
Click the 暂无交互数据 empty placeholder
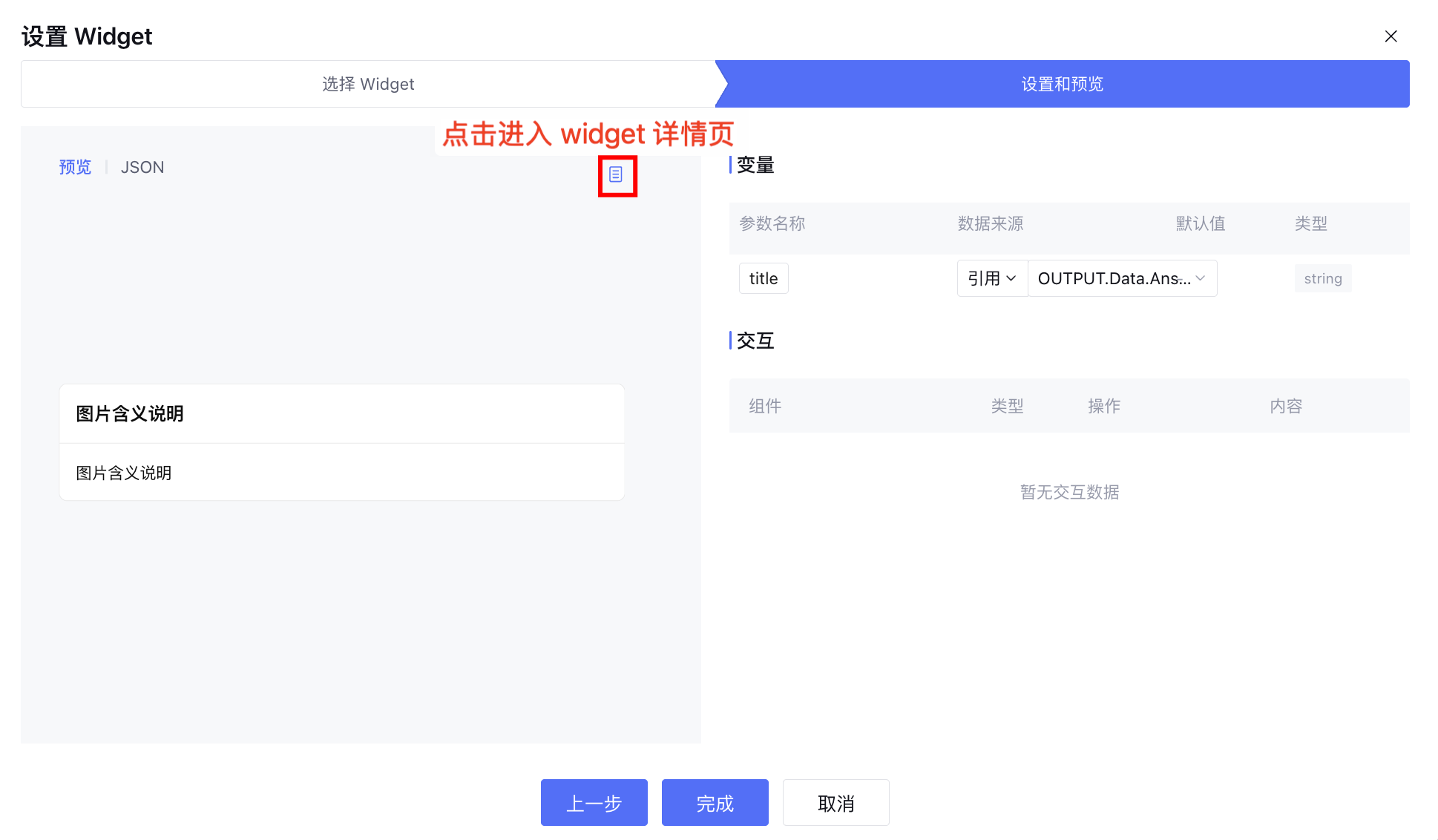tap(1068, 492)
